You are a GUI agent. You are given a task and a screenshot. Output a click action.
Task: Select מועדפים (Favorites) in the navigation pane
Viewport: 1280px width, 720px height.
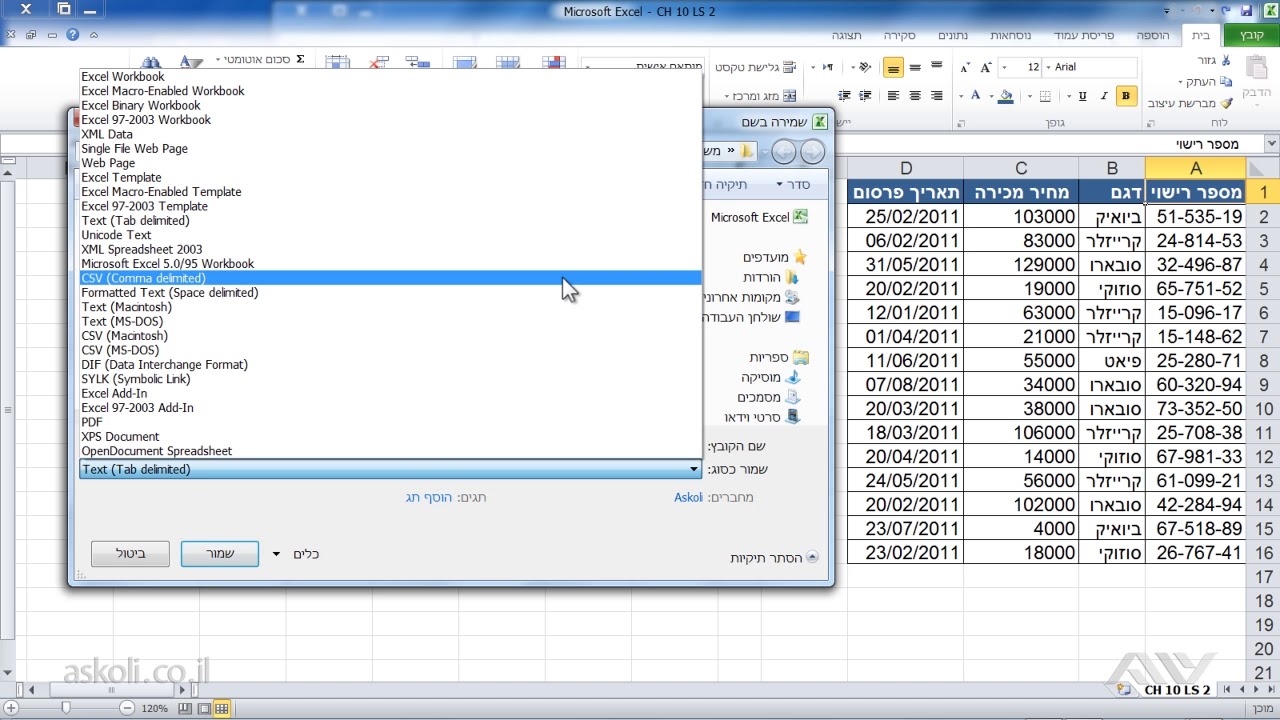(774, 257)
